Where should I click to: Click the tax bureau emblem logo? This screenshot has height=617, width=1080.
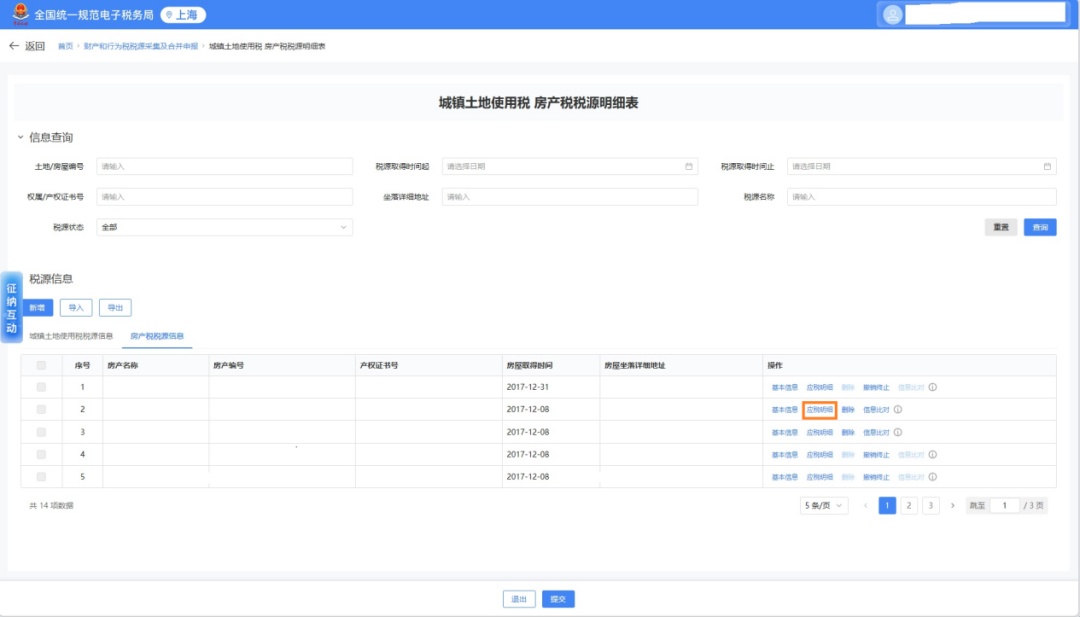[18, 14]
